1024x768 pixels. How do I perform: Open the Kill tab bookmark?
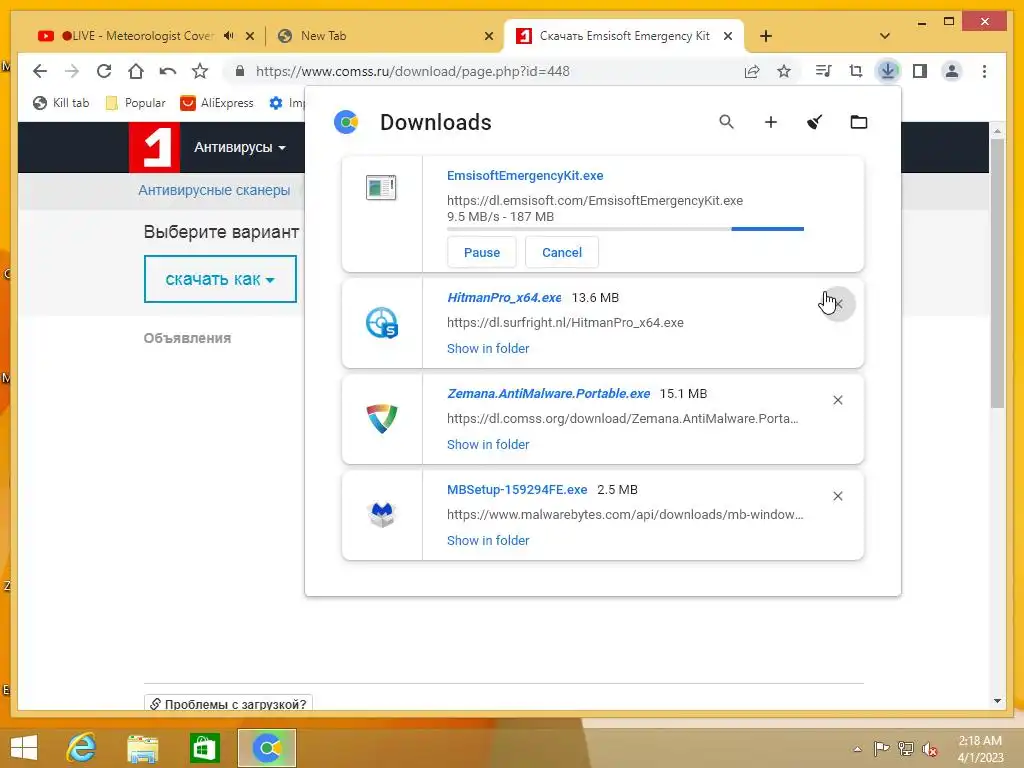(61, 103)
